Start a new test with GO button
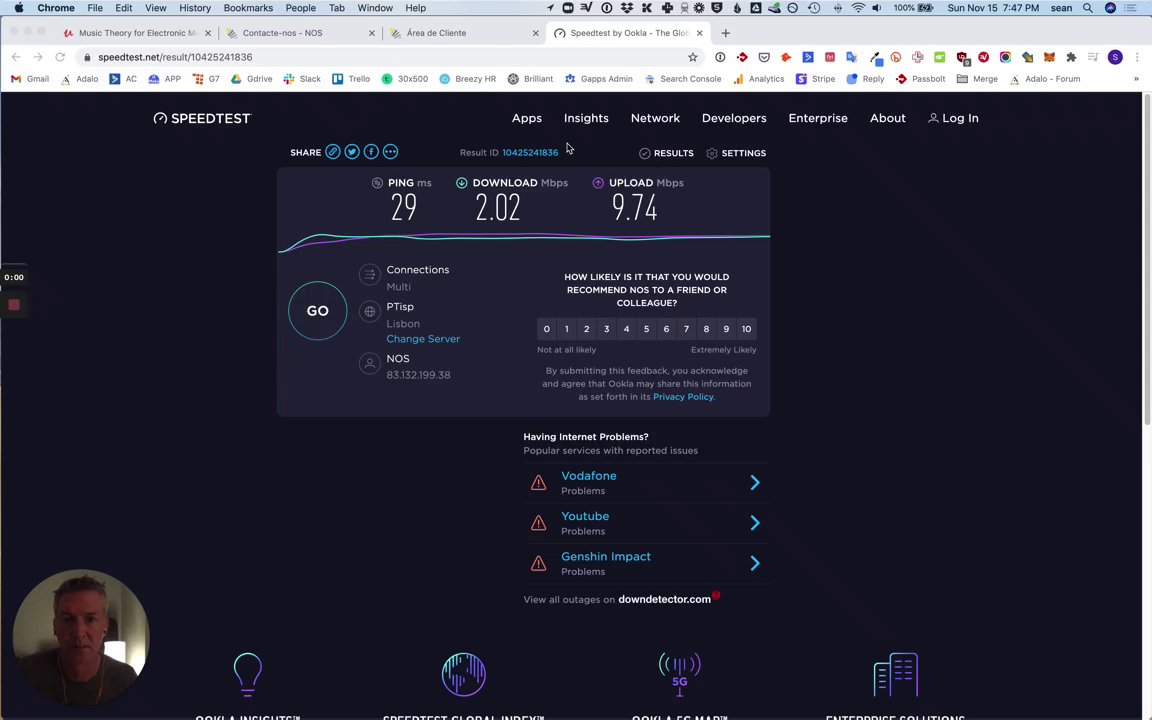This screenshot has height=720, width=1152. 317,311
